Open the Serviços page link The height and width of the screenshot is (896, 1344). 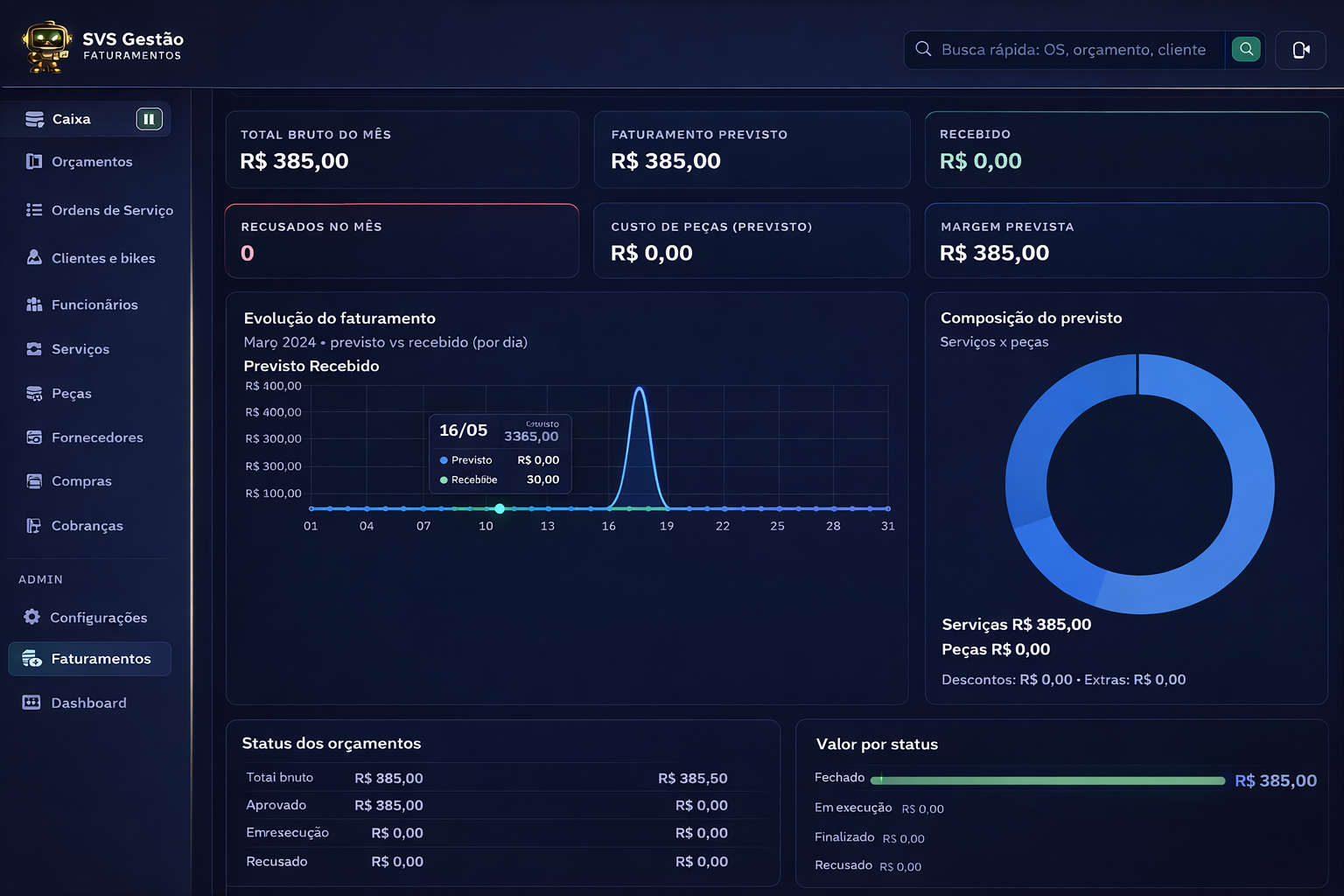coord(80,349)
